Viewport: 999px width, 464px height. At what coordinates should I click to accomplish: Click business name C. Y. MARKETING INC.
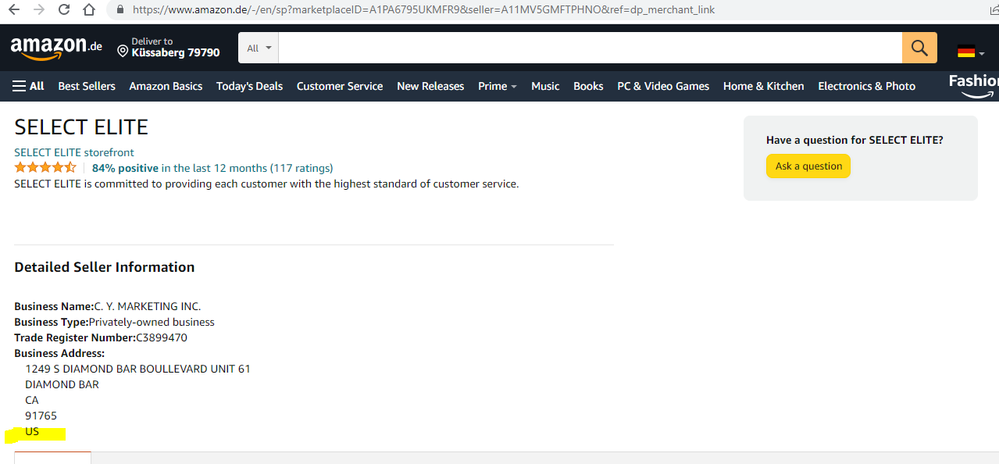point(147,307)
